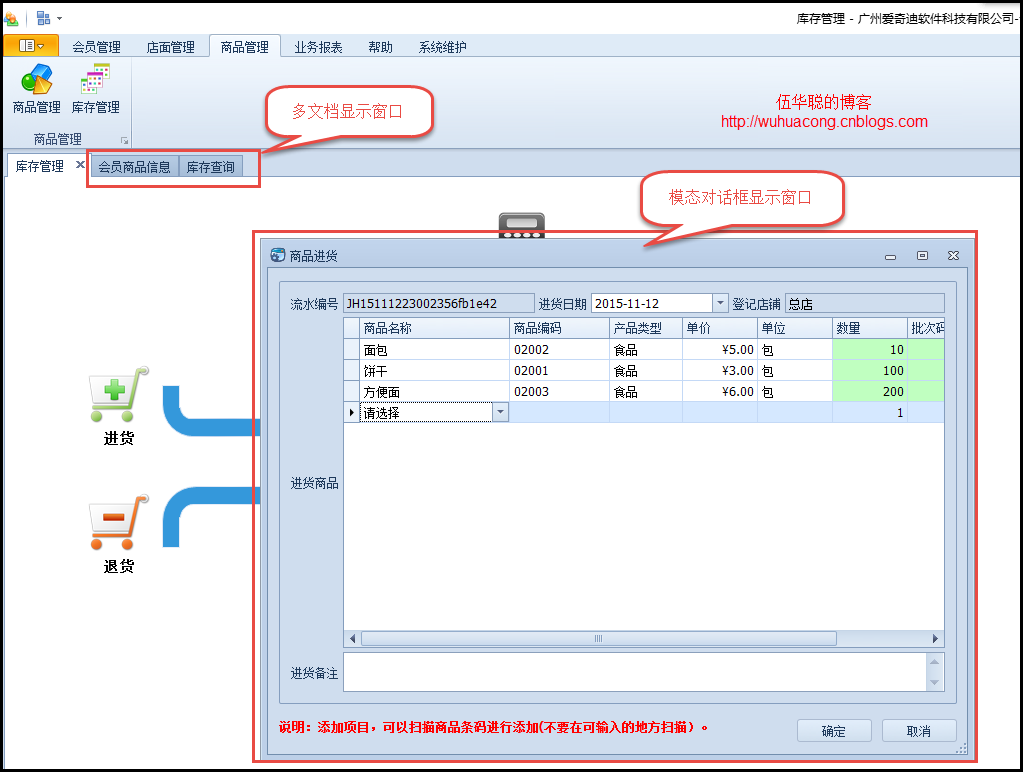1023x772 pixels.
Task: Click the 库存管理 ribbon icon
Action: point(95,89)
